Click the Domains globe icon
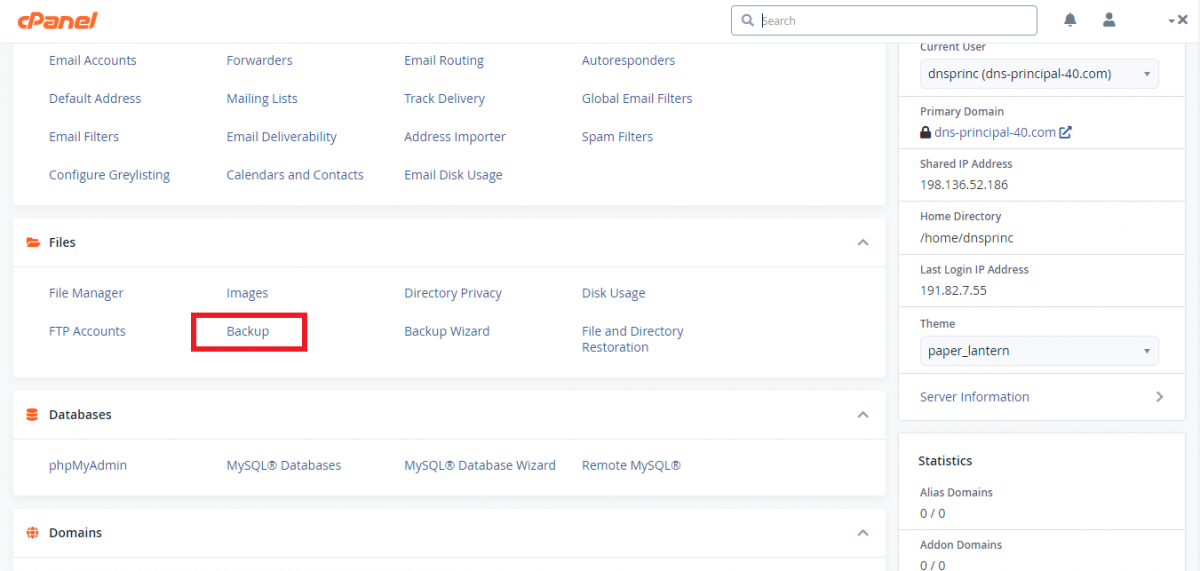 click(x=32, y=533)
